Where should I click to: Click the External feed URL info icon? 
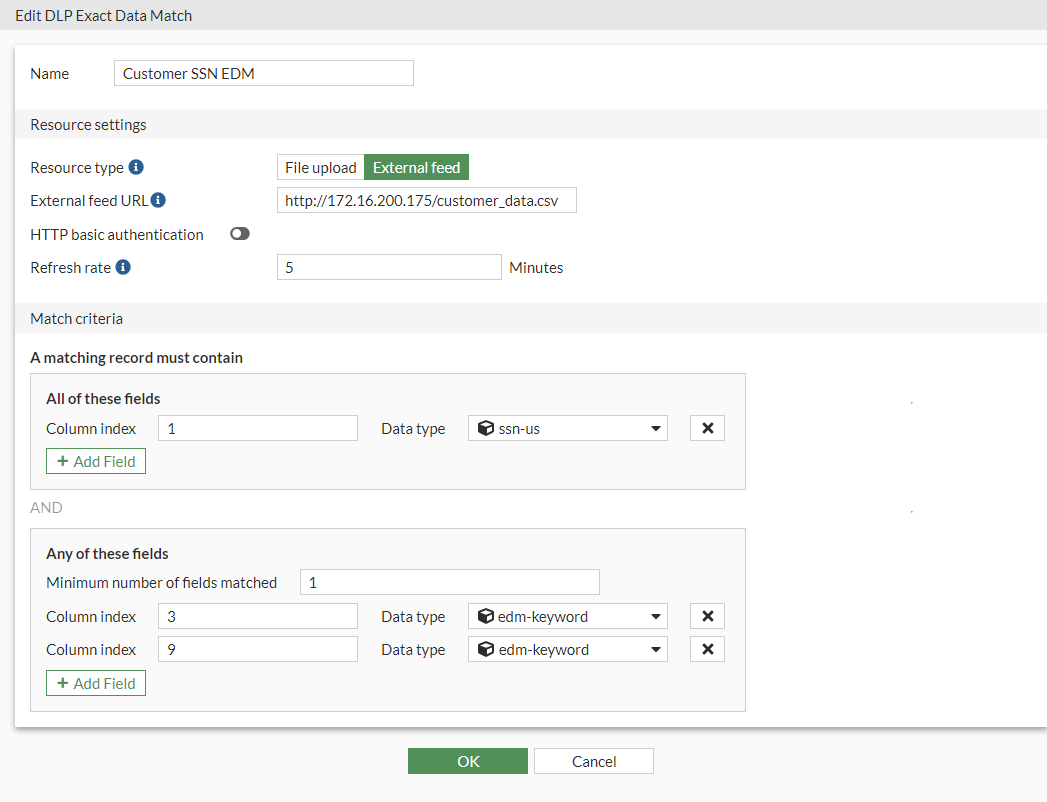click(x=158, y=200)
